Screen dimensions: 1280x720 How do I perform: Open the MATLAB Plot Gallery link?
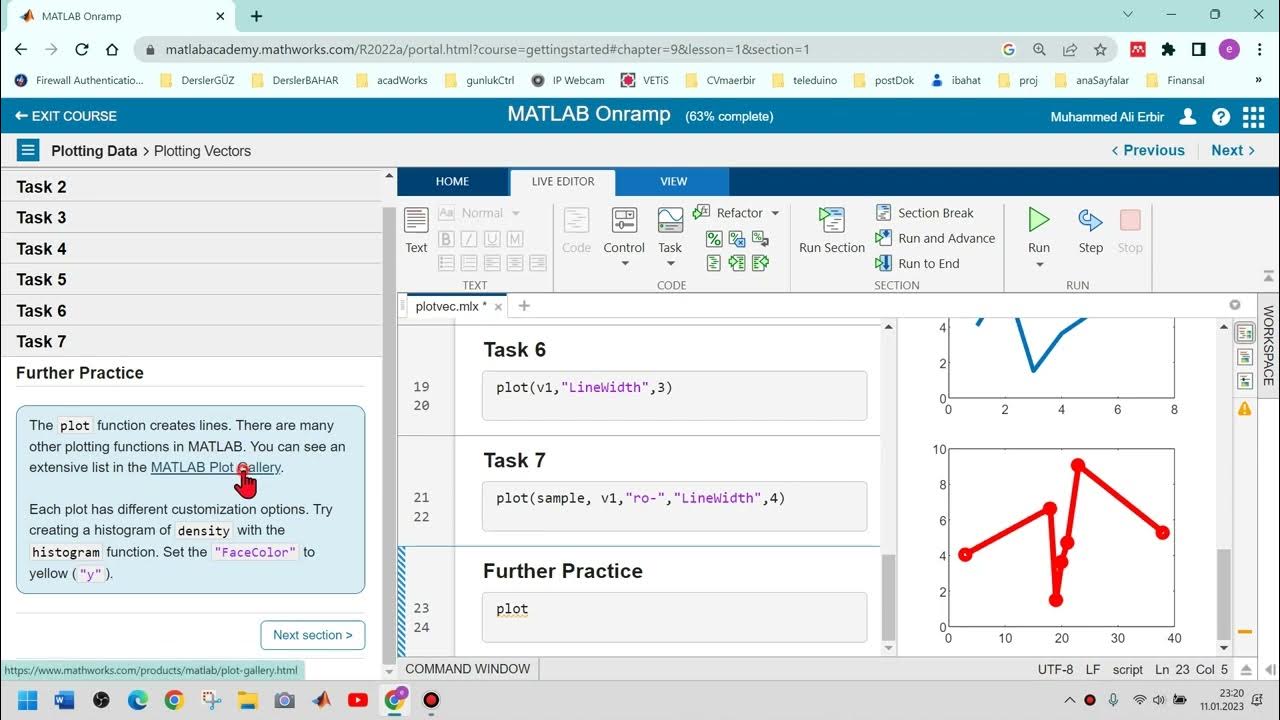point(216,467)
